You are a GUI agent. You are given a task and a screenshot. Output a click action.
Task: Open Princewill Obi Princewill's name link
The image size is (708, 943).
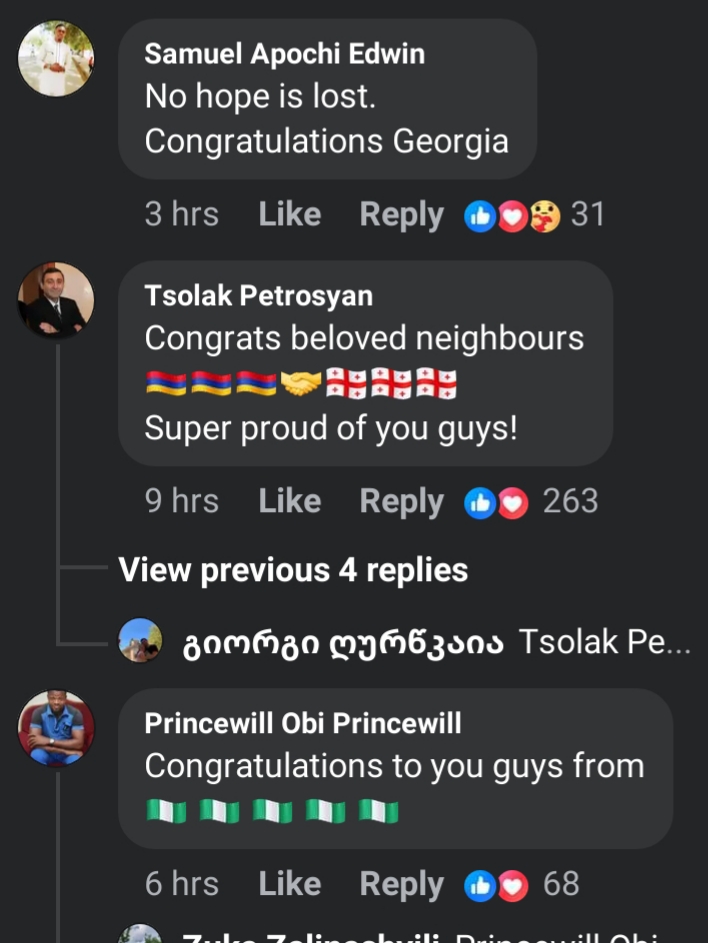click(x=303, y=724)
